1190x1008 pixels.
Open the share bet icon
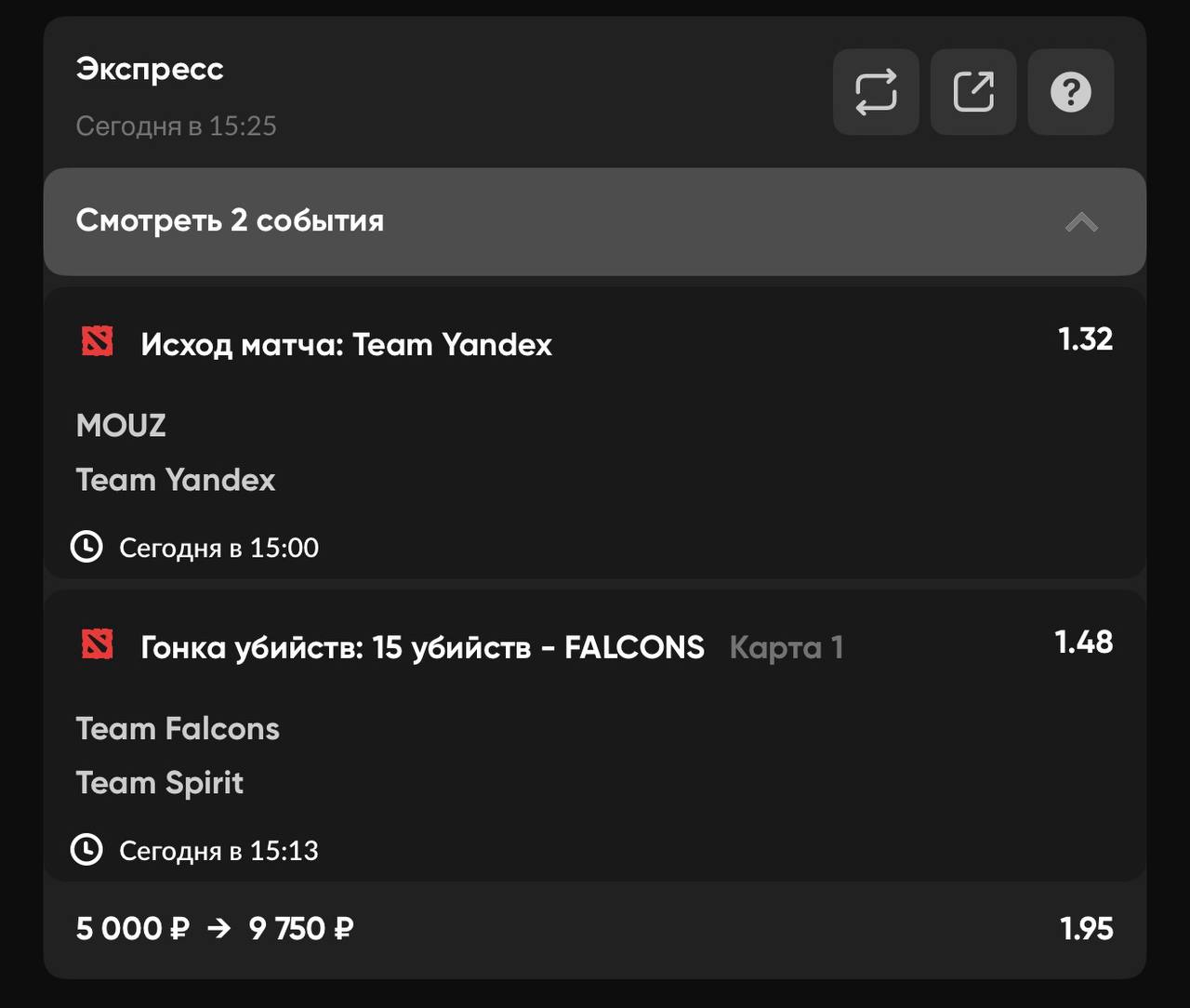[973, 92]
